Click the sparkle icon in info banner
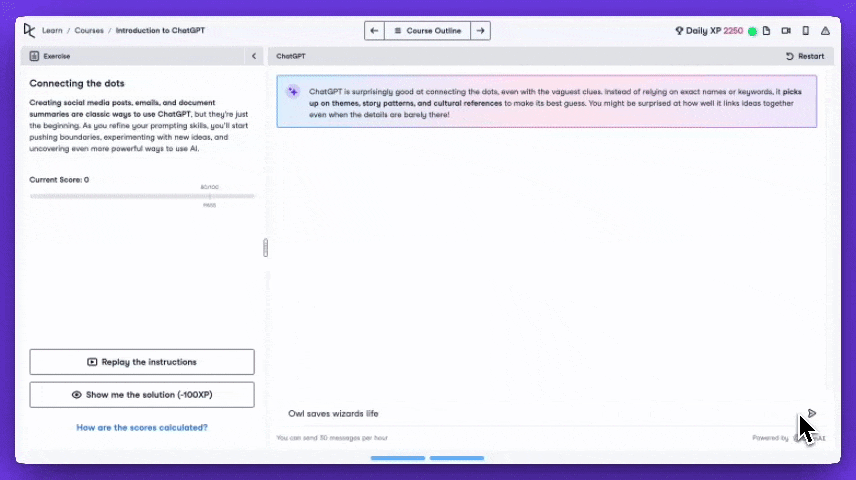The width and height of the screenshot is (856, 480). tap(293, 91)
